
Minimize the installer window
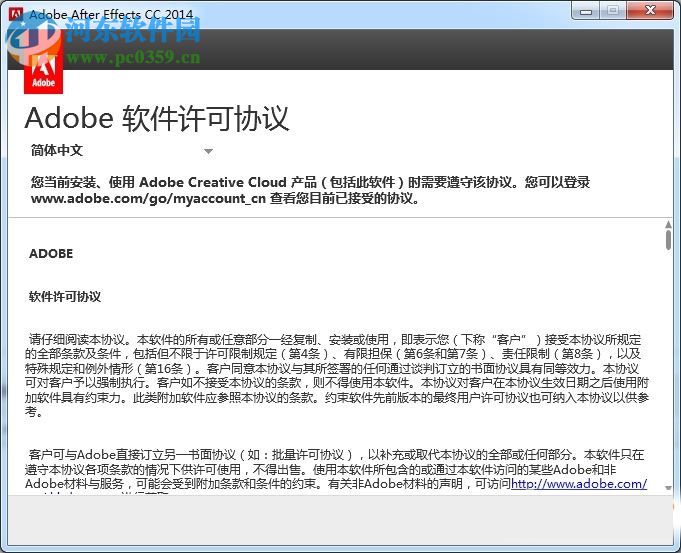[x=585, y=11]
